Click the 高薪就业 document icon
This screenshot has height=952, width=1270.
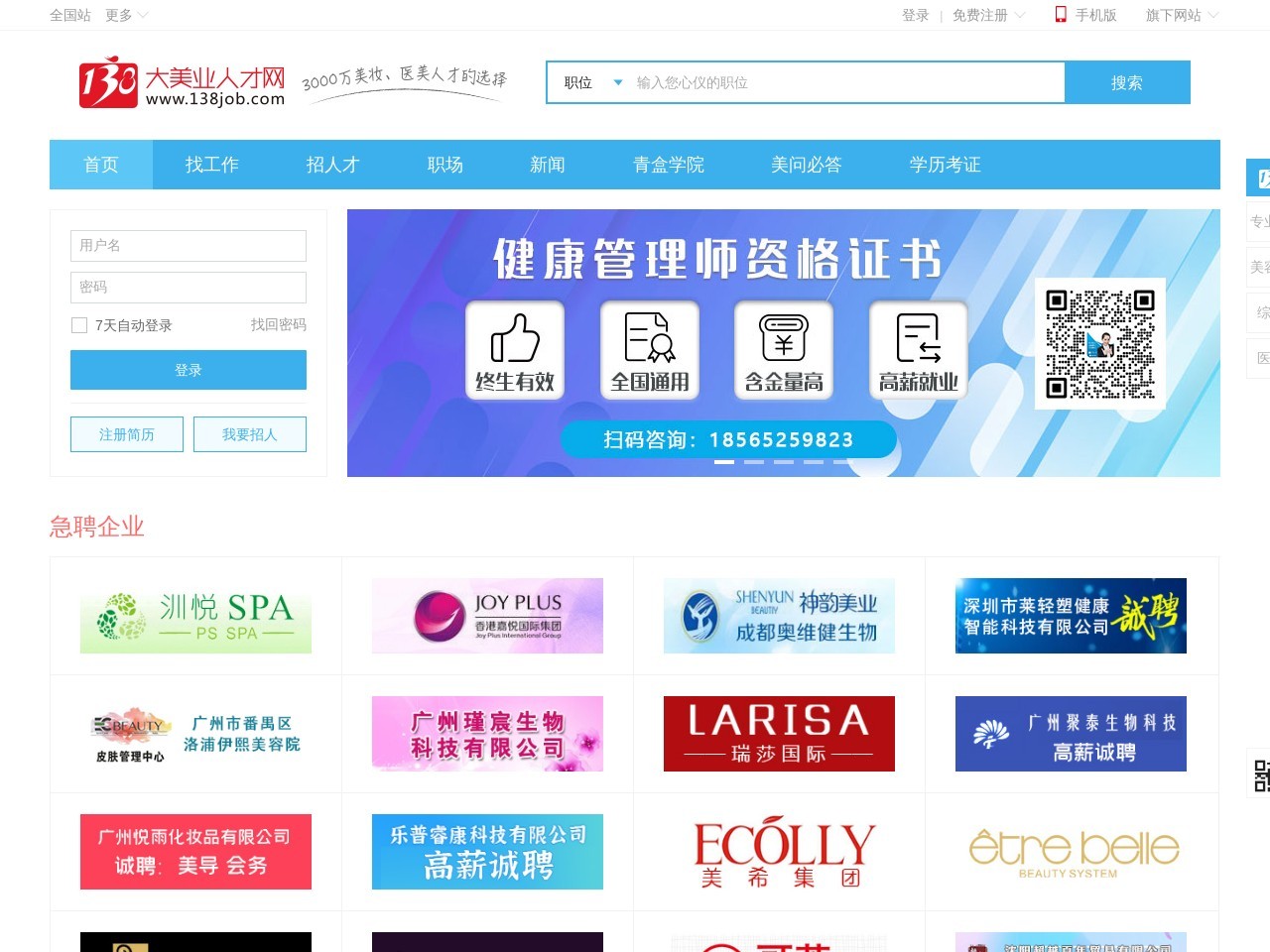tap(918, 339)
